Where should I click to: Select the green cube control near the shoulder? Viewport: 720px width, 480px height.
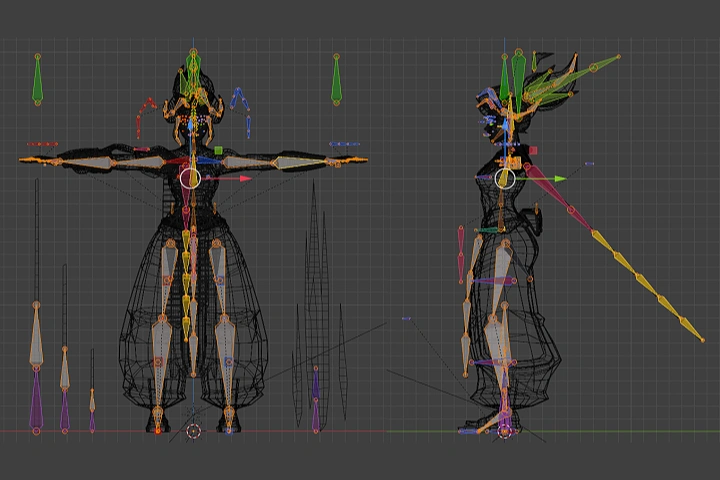tap(218, 150)
